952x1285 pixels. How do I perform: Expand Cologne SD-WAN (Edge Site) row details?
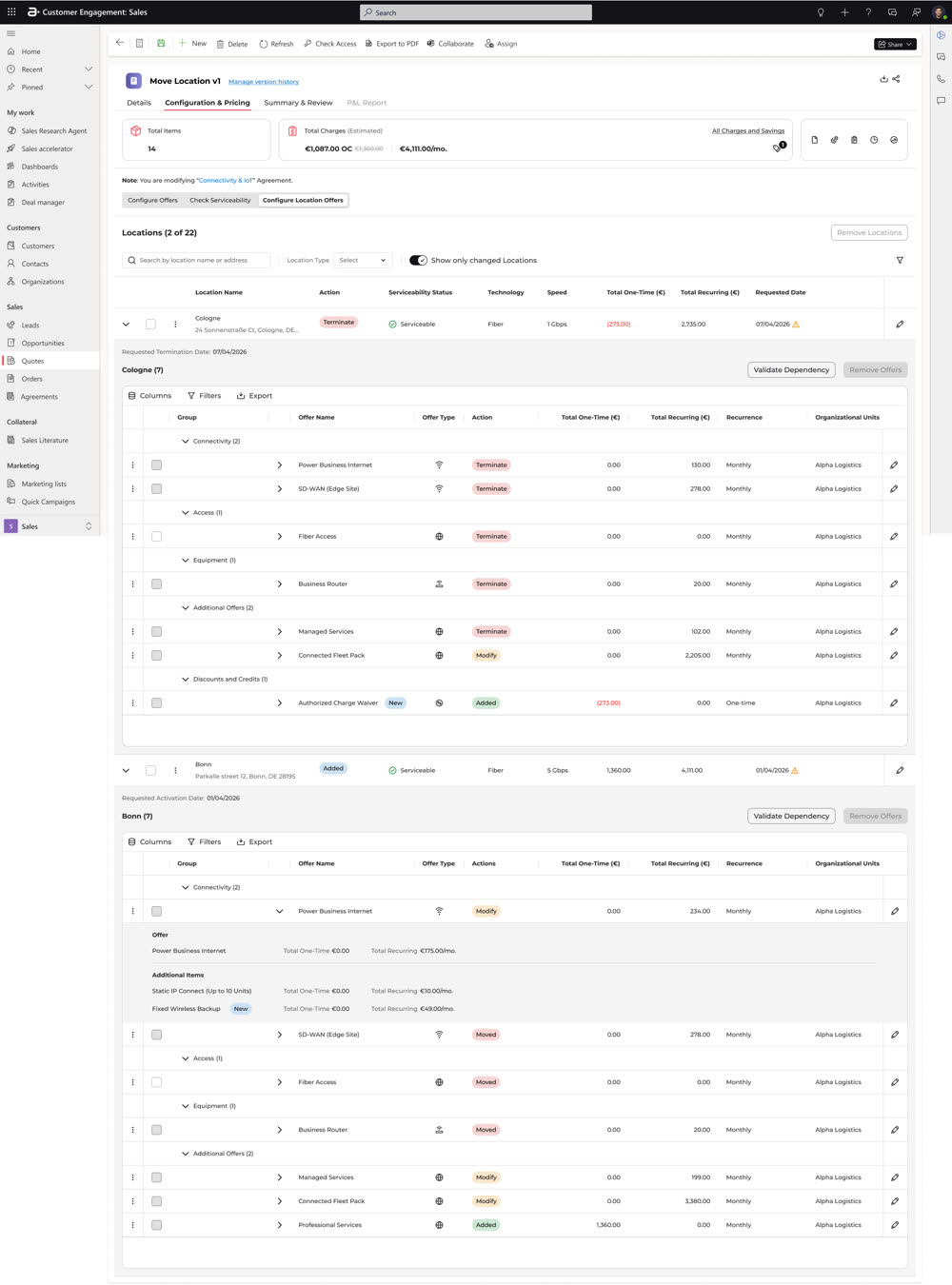tap(279, 489)
